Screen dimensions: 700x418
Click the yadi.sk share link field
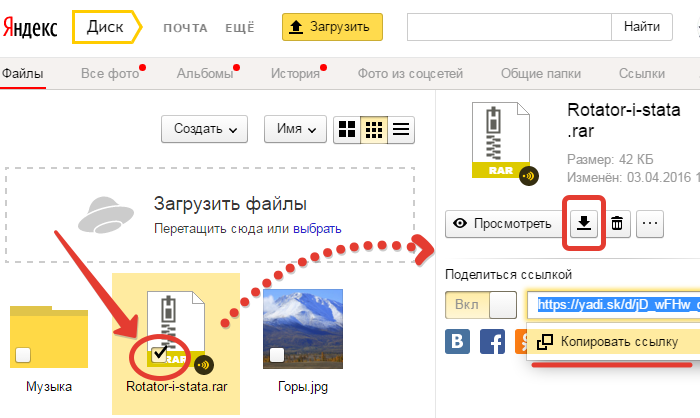tap(613, 305)
